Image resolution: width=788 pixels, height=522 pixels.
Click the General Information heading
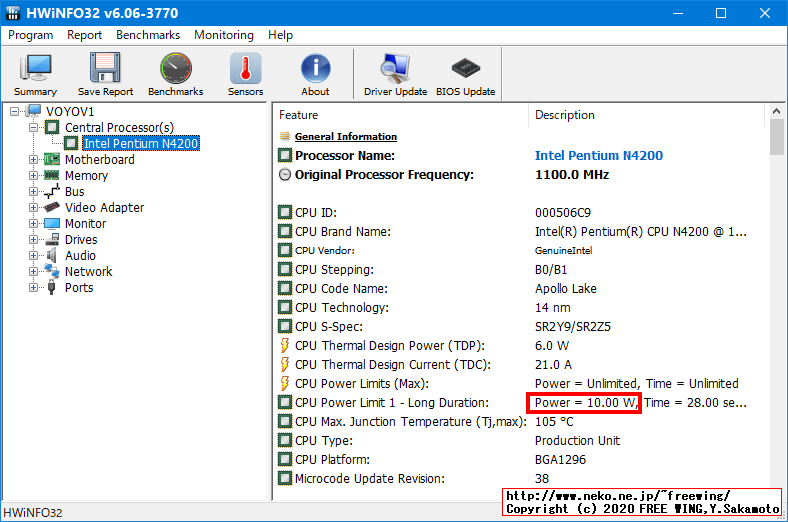(x=346, y=137)
